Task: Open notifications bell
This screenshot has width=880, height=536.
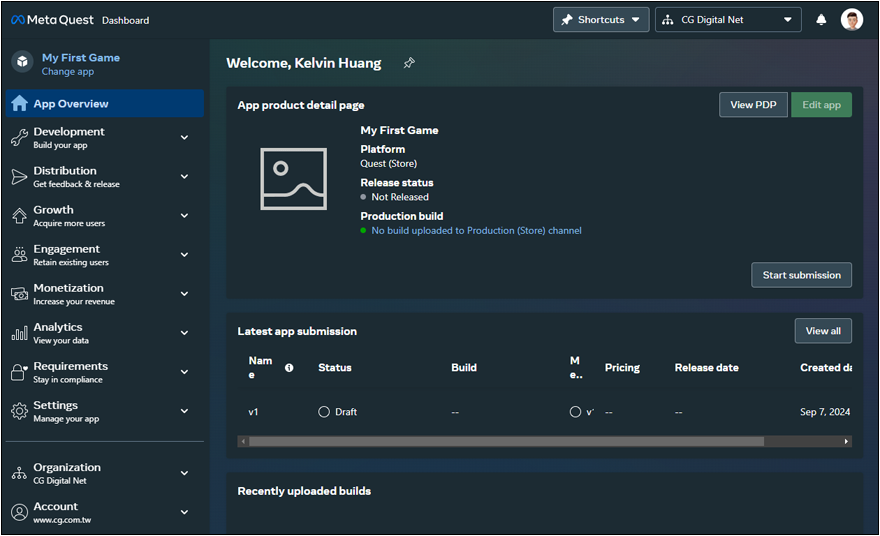Action: point(821,20)
